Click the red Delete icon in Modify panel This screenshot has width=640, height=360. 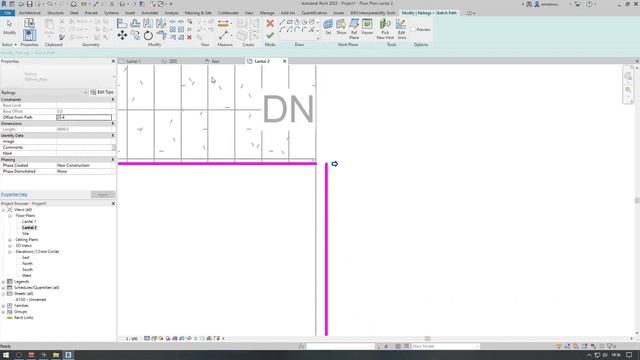pyautogui.click(x=189, y=37)
